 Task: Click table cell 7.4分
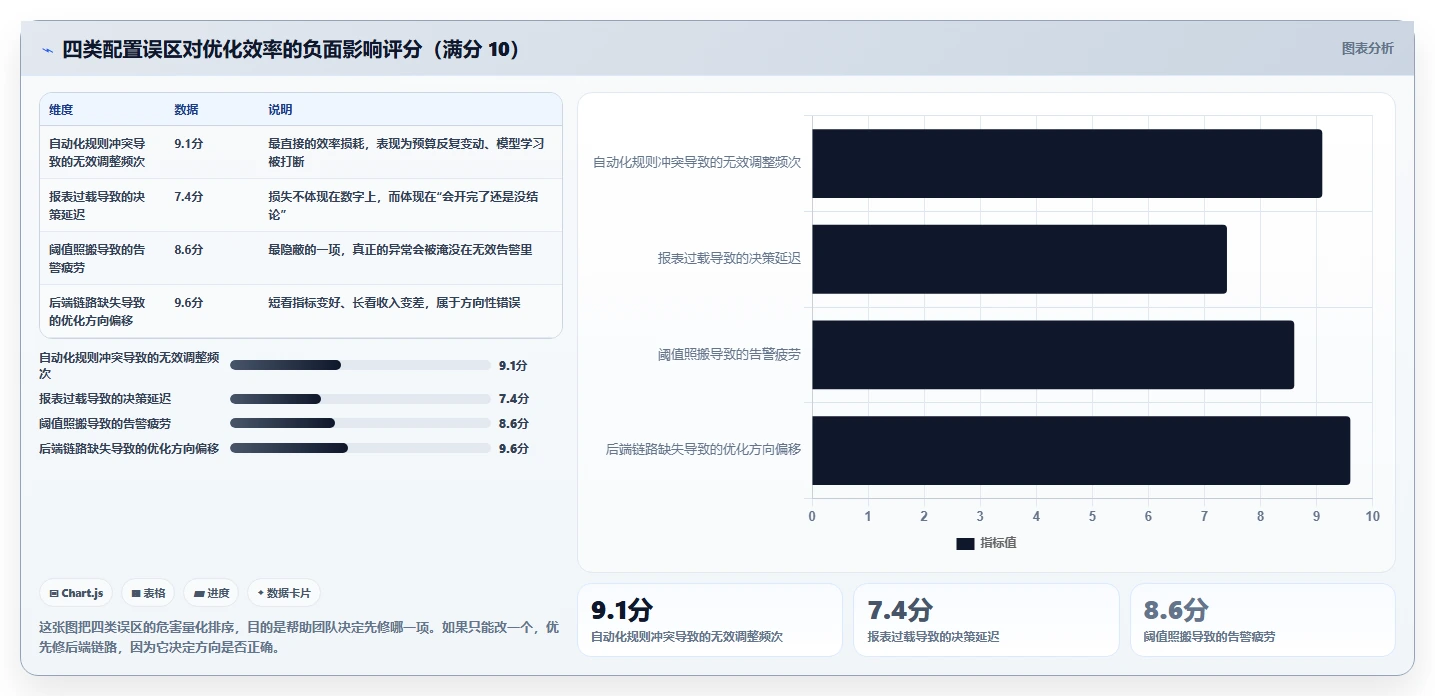coord(188,197)
